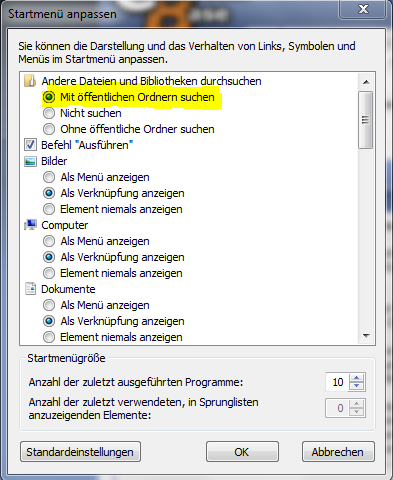Click the Andere Dateien und Bibliotheken durchsuchen heading
This screenshot has height=480, width=393.
(151, 81)
